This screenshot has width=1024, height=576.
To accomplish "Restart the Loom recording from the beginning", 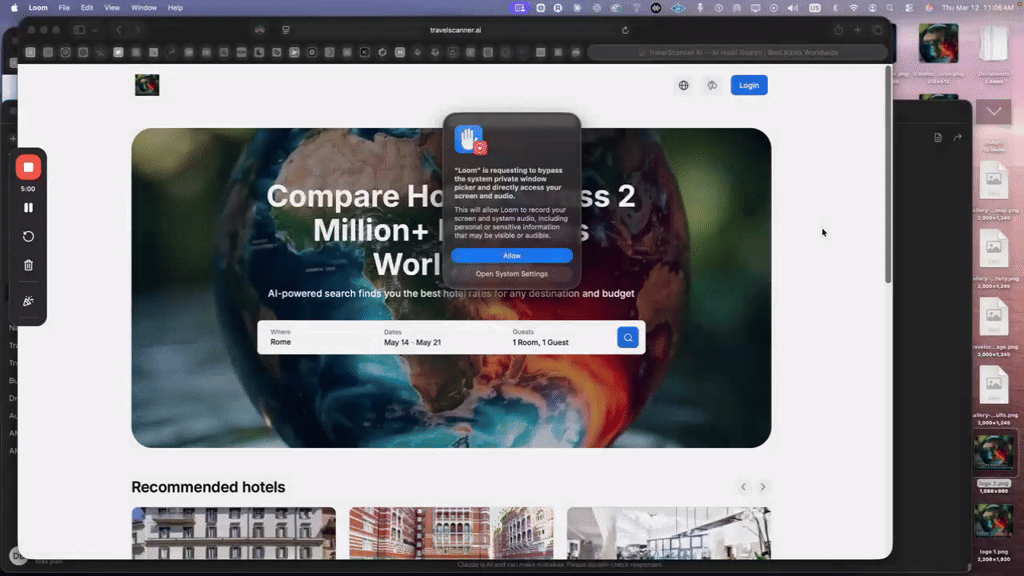I will 28,236.
